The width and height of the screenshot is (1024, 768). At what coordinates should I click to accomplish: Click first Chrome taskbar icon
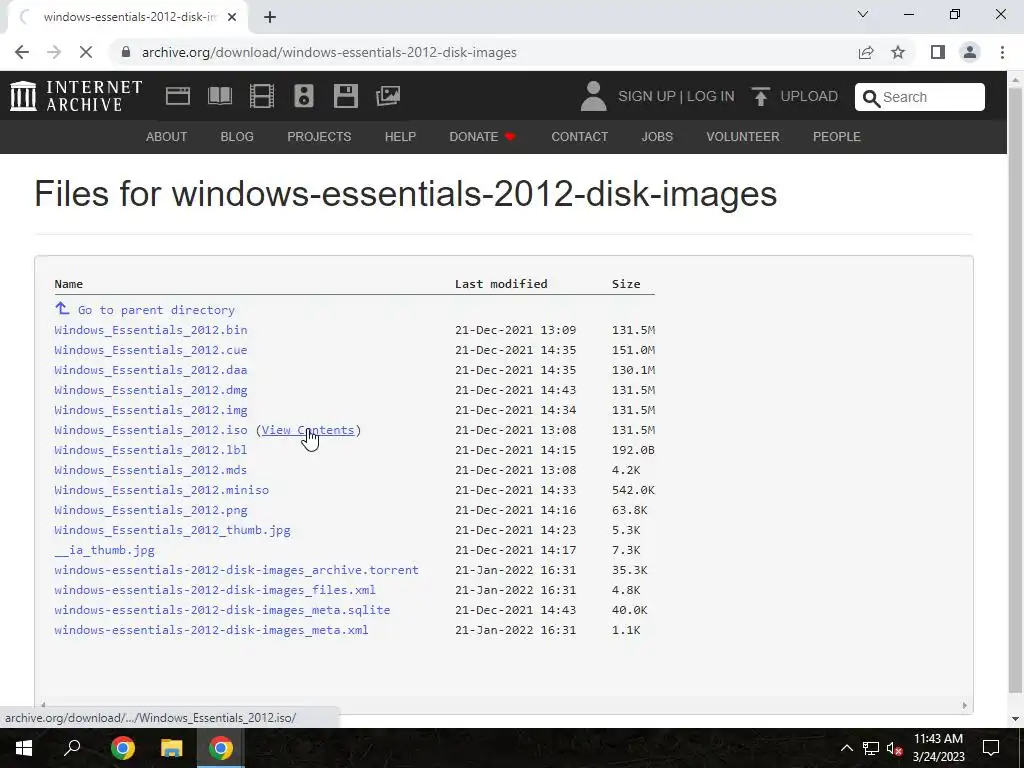[122, 748]
